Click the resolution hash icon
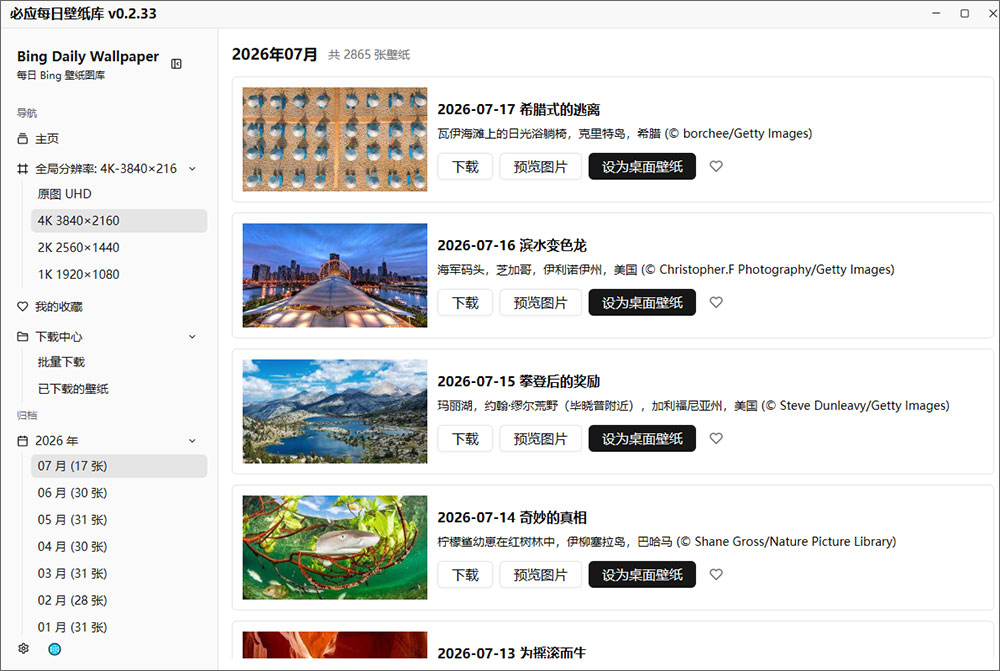Image resolution: width=1000 pixels, height=671 pixels. (23, 169)
